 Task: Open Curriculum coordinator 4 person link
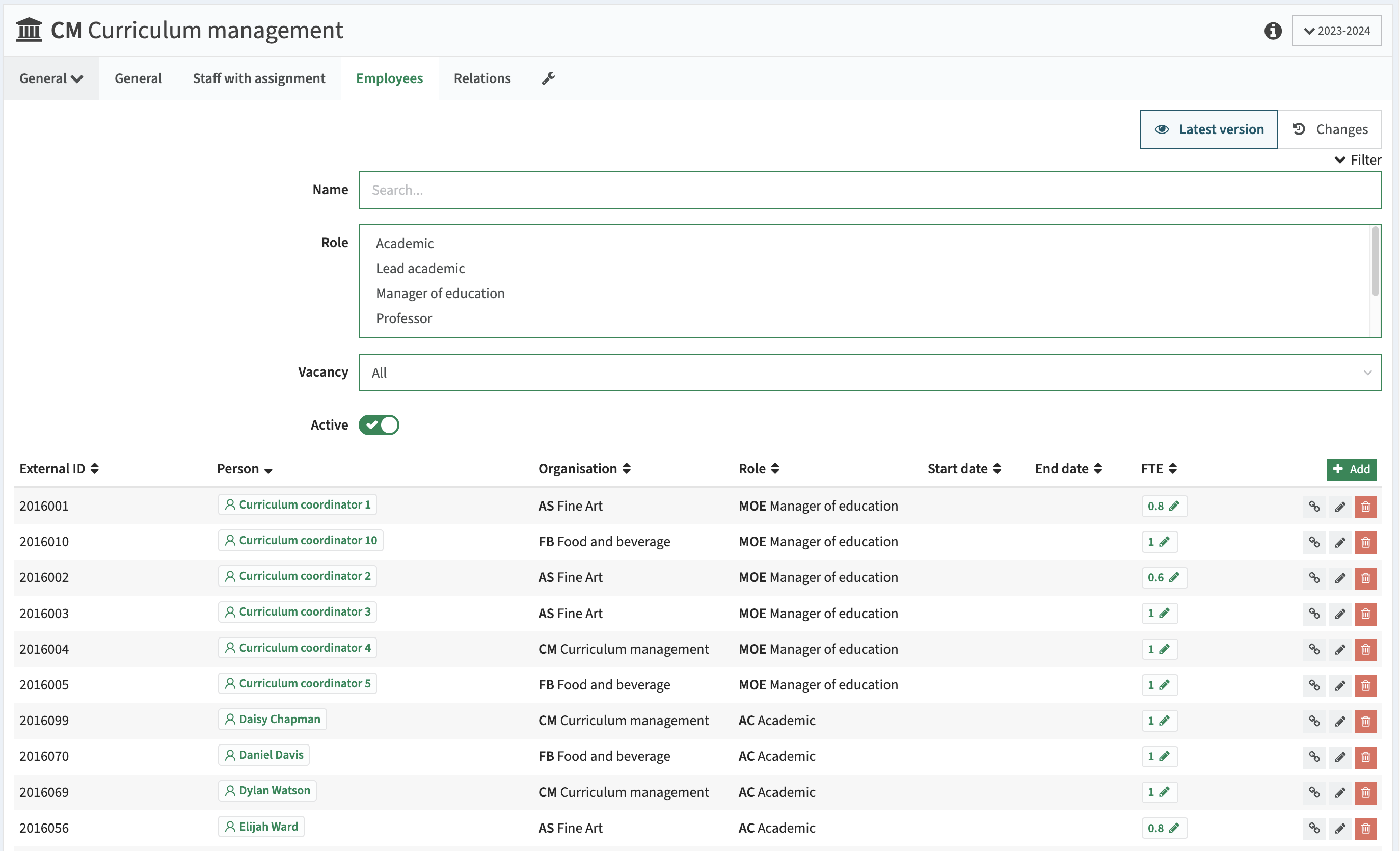click(297, 648)
